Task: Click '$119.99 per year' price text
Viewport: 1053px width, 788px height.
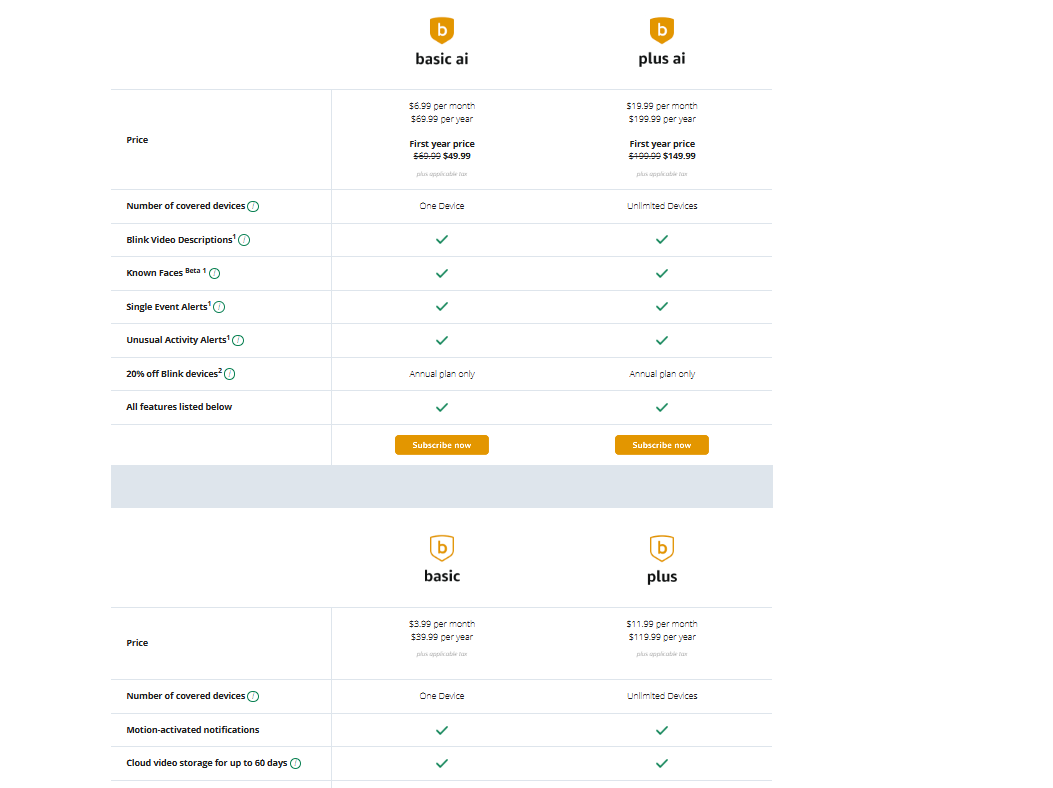Action: 661,637
